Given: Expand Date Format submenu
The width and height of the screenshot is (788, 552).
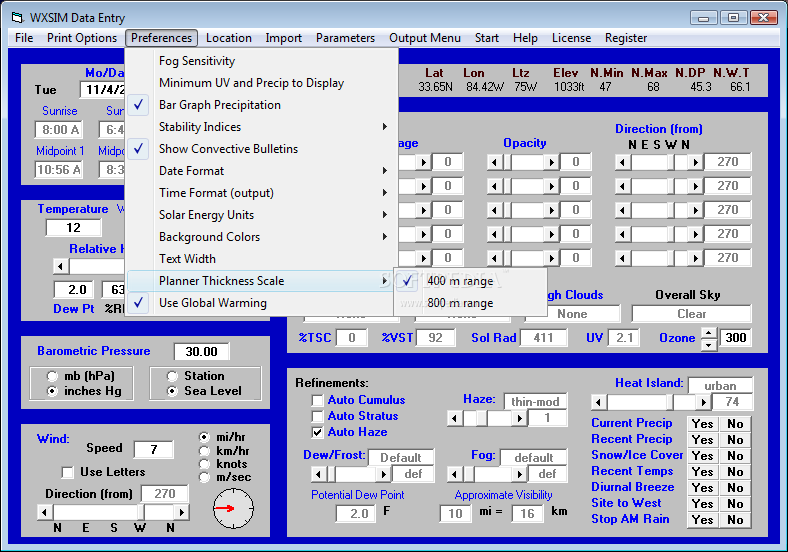Looking at the screenshot, I should [261, 171].
